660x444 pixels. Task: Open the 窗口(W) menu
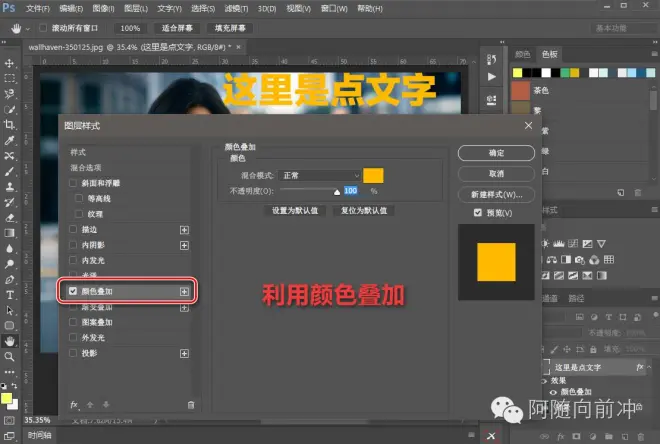(x=334, y=8)
